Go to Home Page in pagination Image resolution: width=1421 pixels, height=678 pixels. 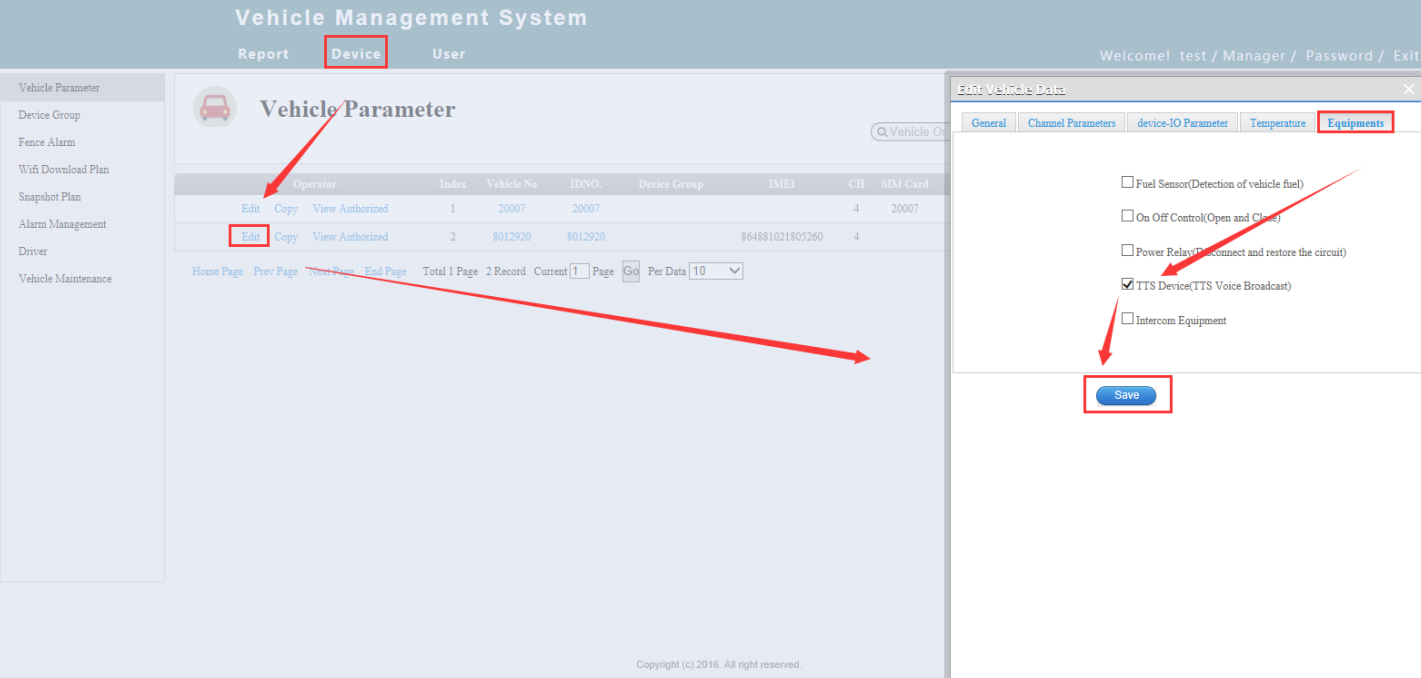click(x=218, y=271)
